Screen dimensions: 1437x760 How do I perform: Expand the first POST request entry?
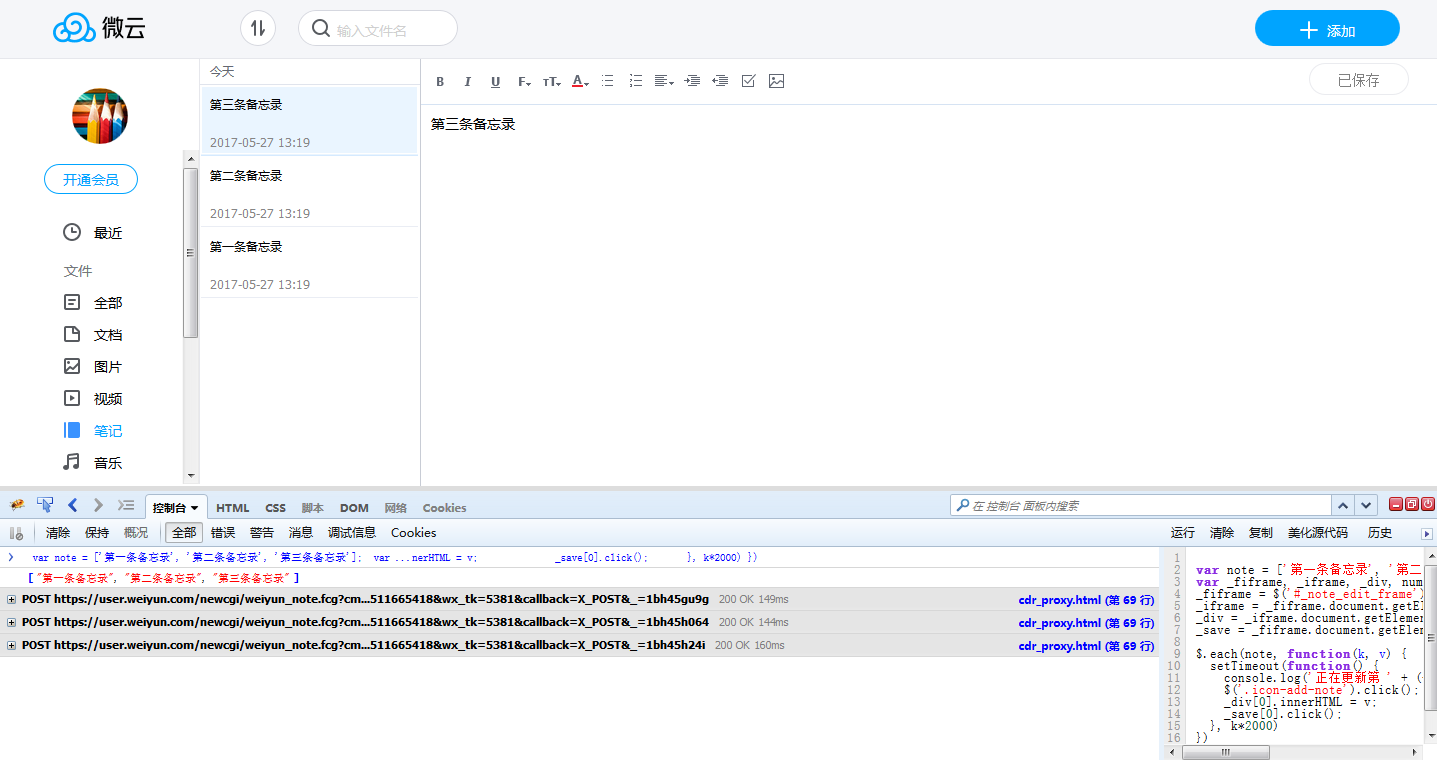coord(12,600)
